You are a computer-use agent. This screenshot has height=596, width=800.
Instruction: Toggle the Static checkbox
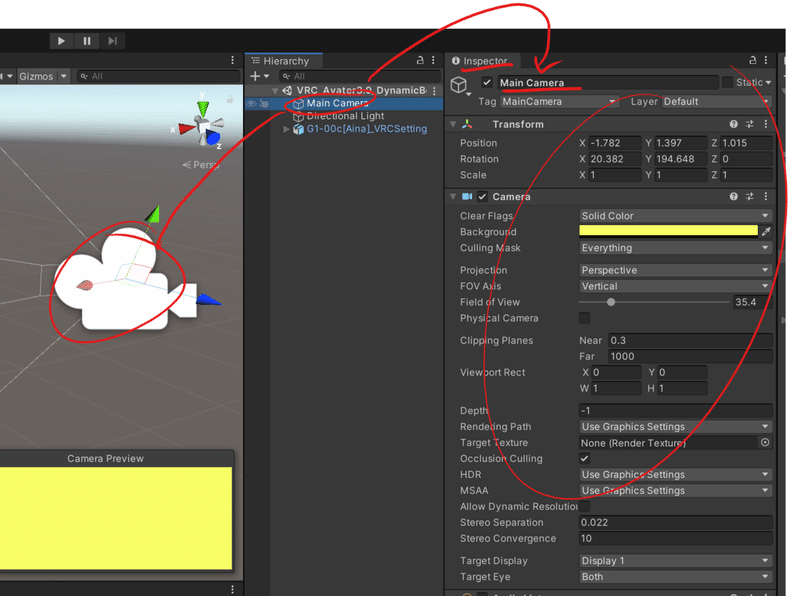[x=728, y=82]
